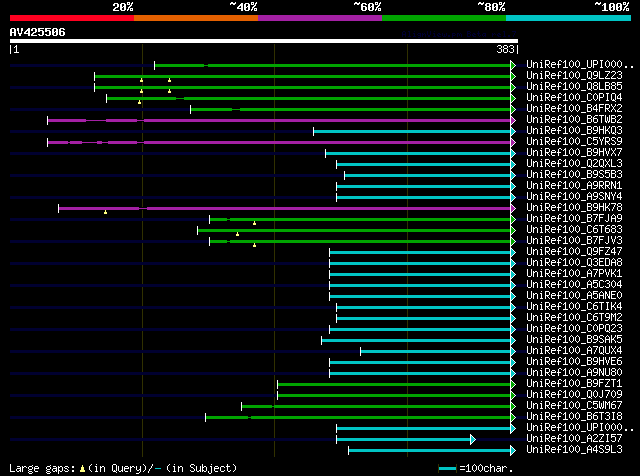Click the cyan ~100% legend segment
The image size is (640, 476).
point(569,18)
